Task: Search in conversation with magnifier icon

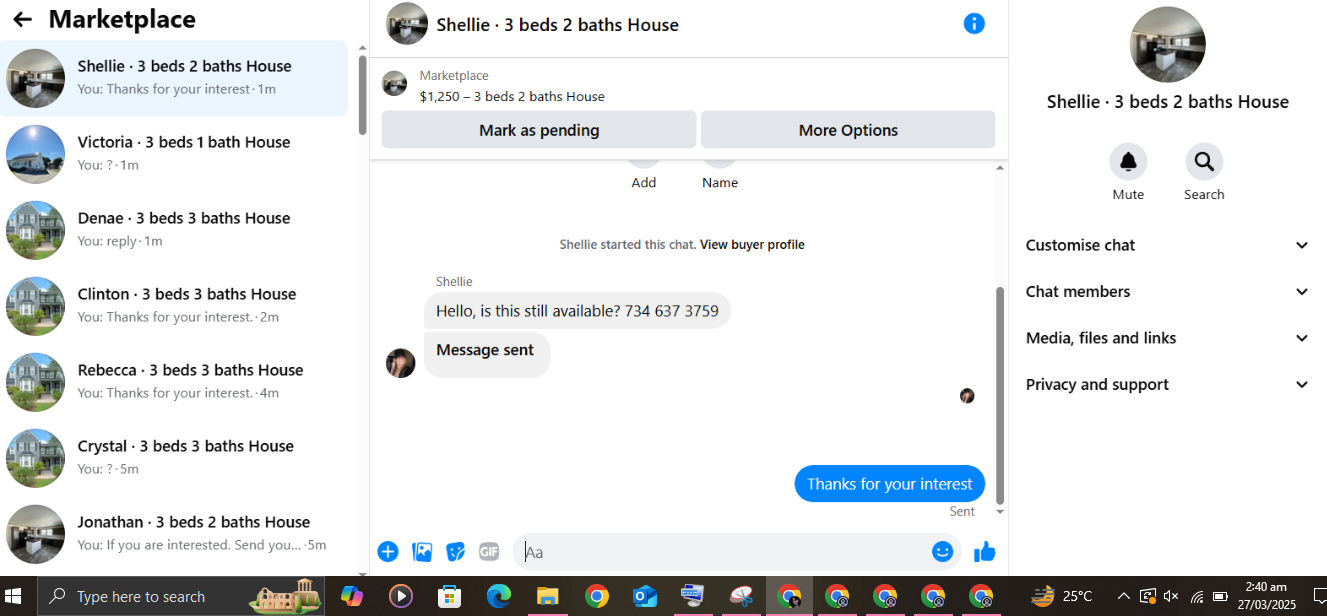Action: (1204, 161)
